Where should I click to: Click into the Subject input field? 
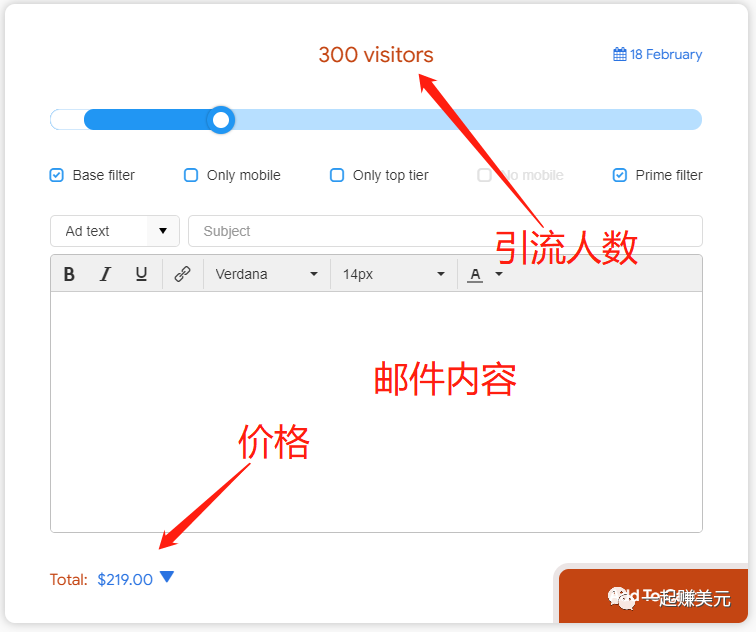(x=445, y=231)
